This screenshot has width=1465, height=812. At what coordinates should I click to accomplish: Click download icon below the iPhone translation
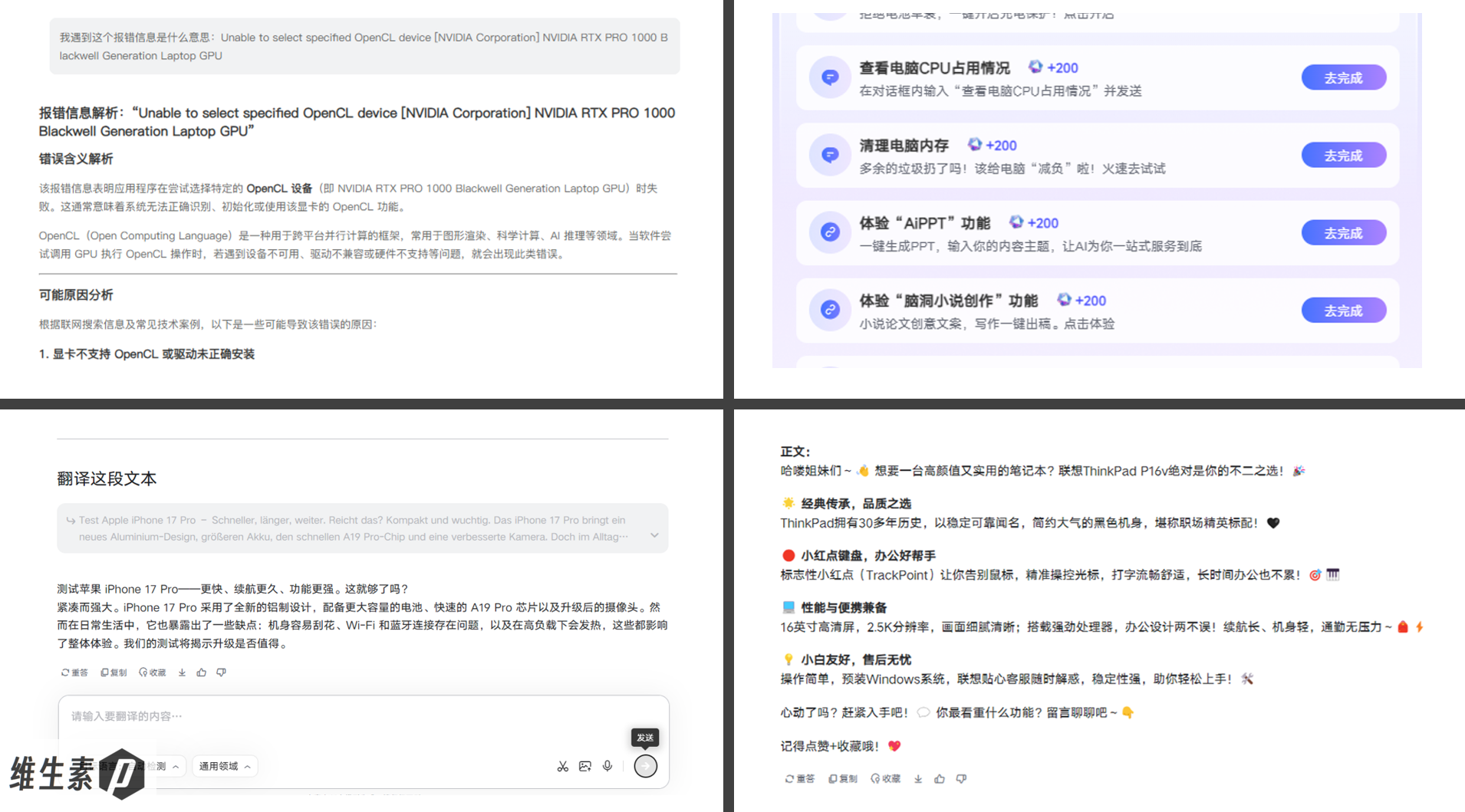[x=182, y=672]
